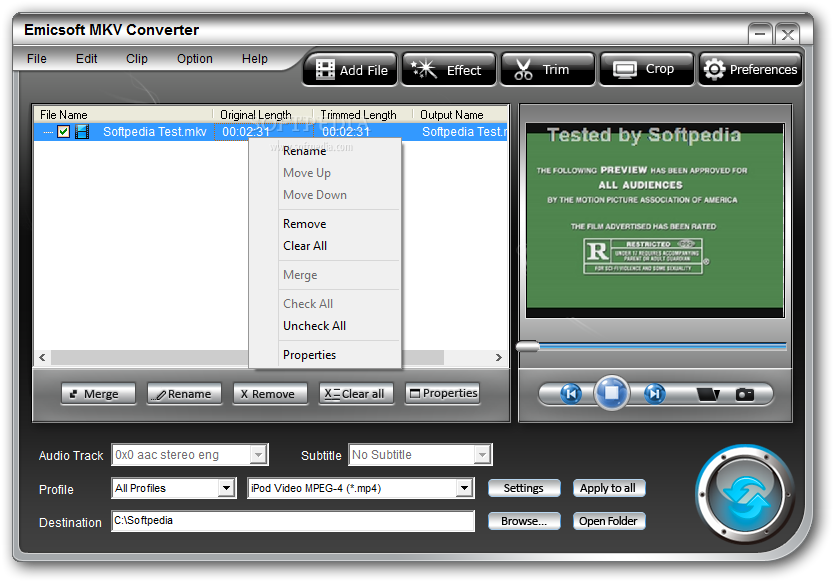Image resolution: width=834 pixels, height=582 pixels.
Task: Open the Crop tool
Action: tap(646, 69)
